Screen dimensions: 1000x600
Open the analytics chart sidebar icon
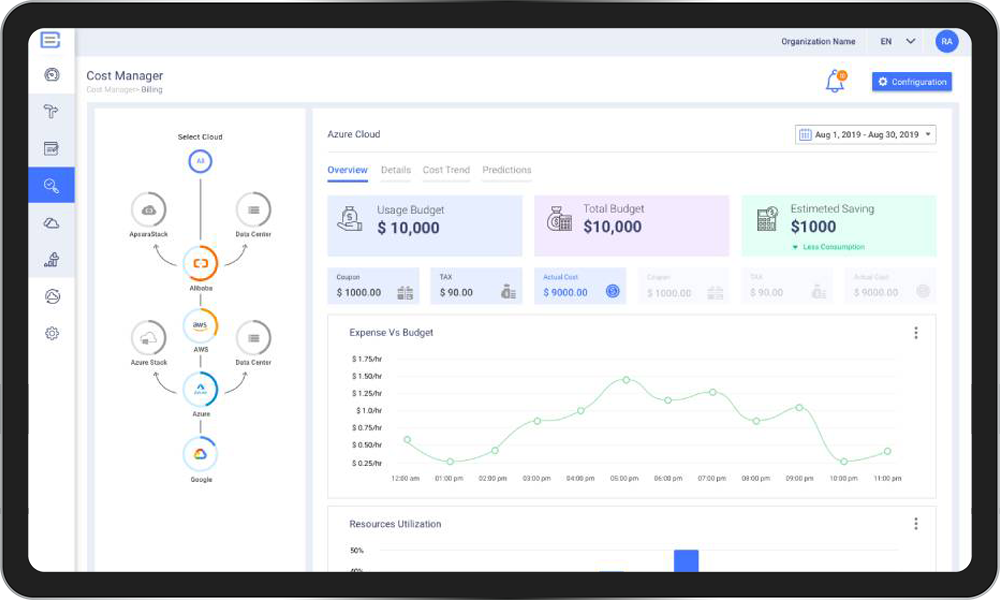(x=51, y=260)
